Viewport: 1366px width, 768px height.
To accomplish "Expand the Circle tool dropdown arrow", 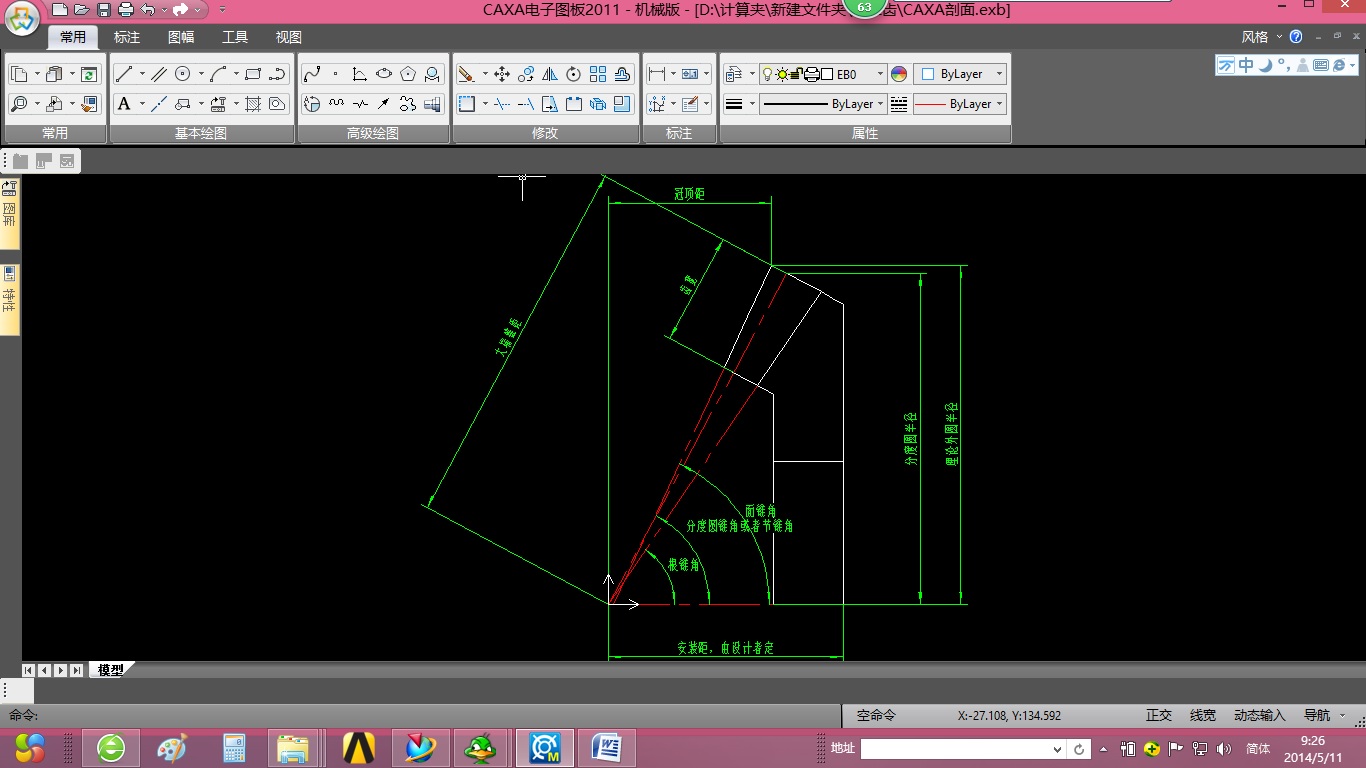I will (x=201, y=74).
